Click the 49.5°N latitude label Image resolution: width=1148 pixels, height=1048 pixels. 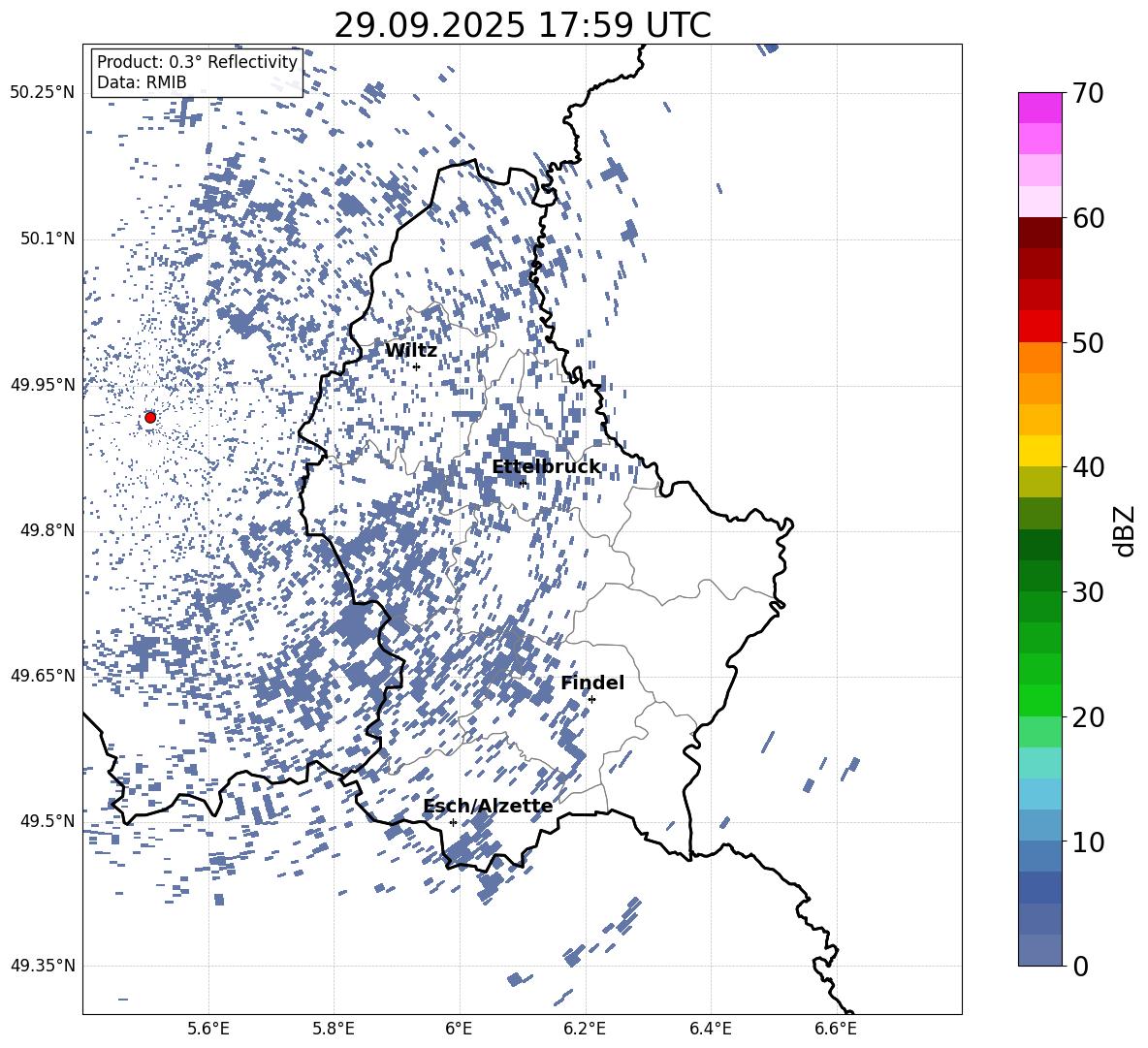(x=48, y=820)
